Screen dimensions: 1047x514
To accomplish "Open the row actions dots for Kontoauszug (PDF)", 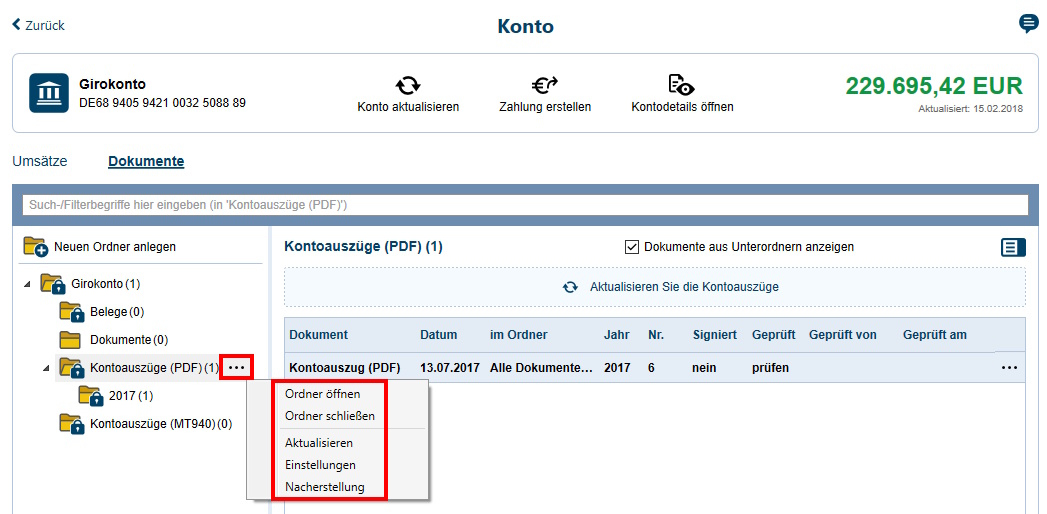I will click(1009, 368).
